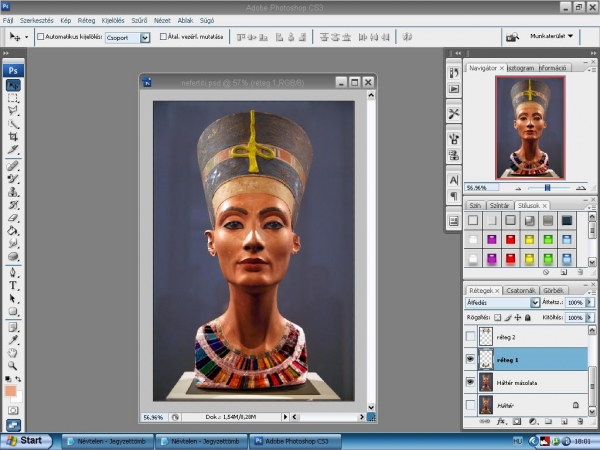Apply the dark teal style swatch
The height and width of the screenshot is (450, 600).
click(567, 220)
